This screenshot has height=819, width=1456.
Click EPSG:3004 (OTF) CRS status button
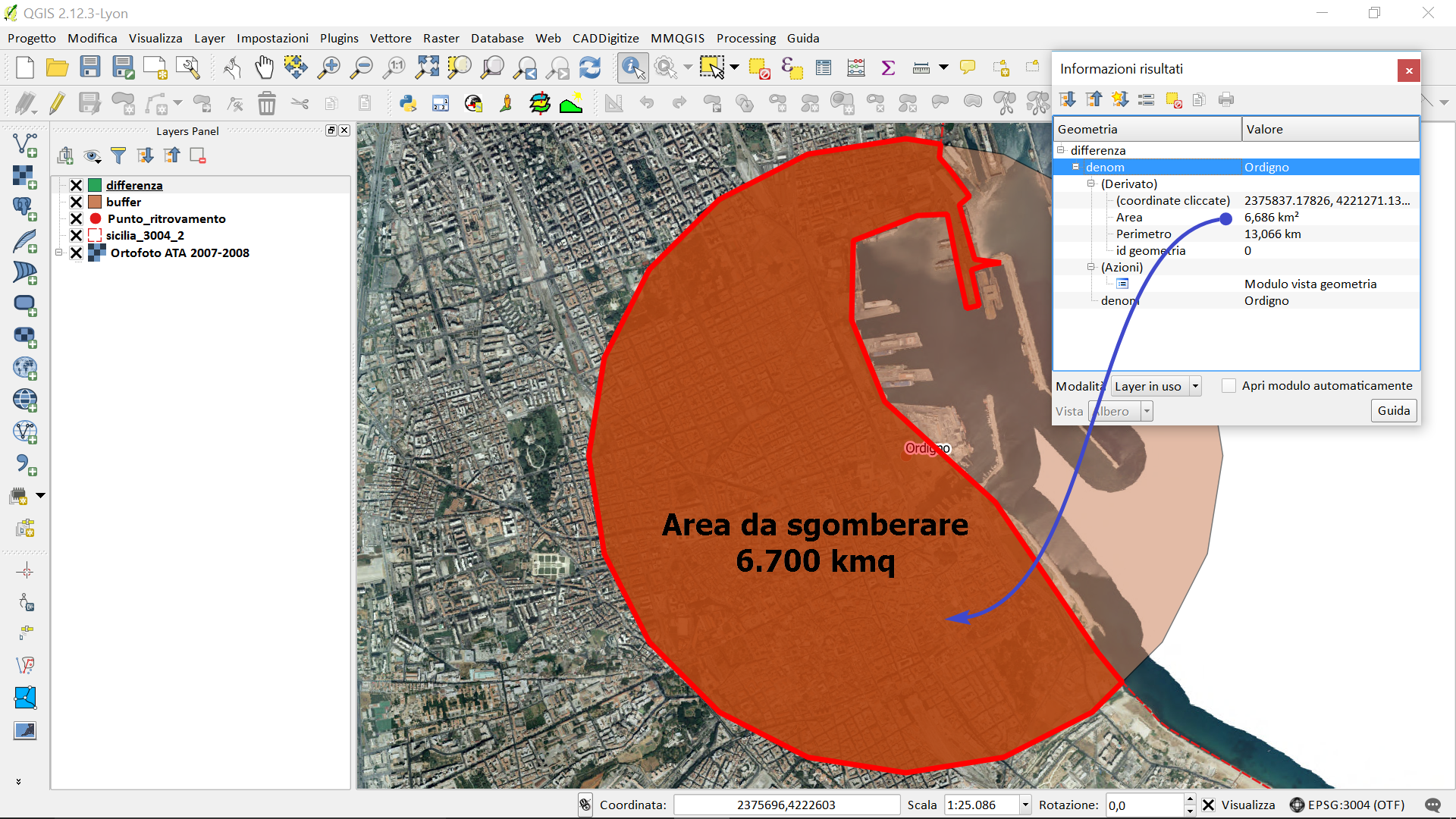pos(1347,805)
